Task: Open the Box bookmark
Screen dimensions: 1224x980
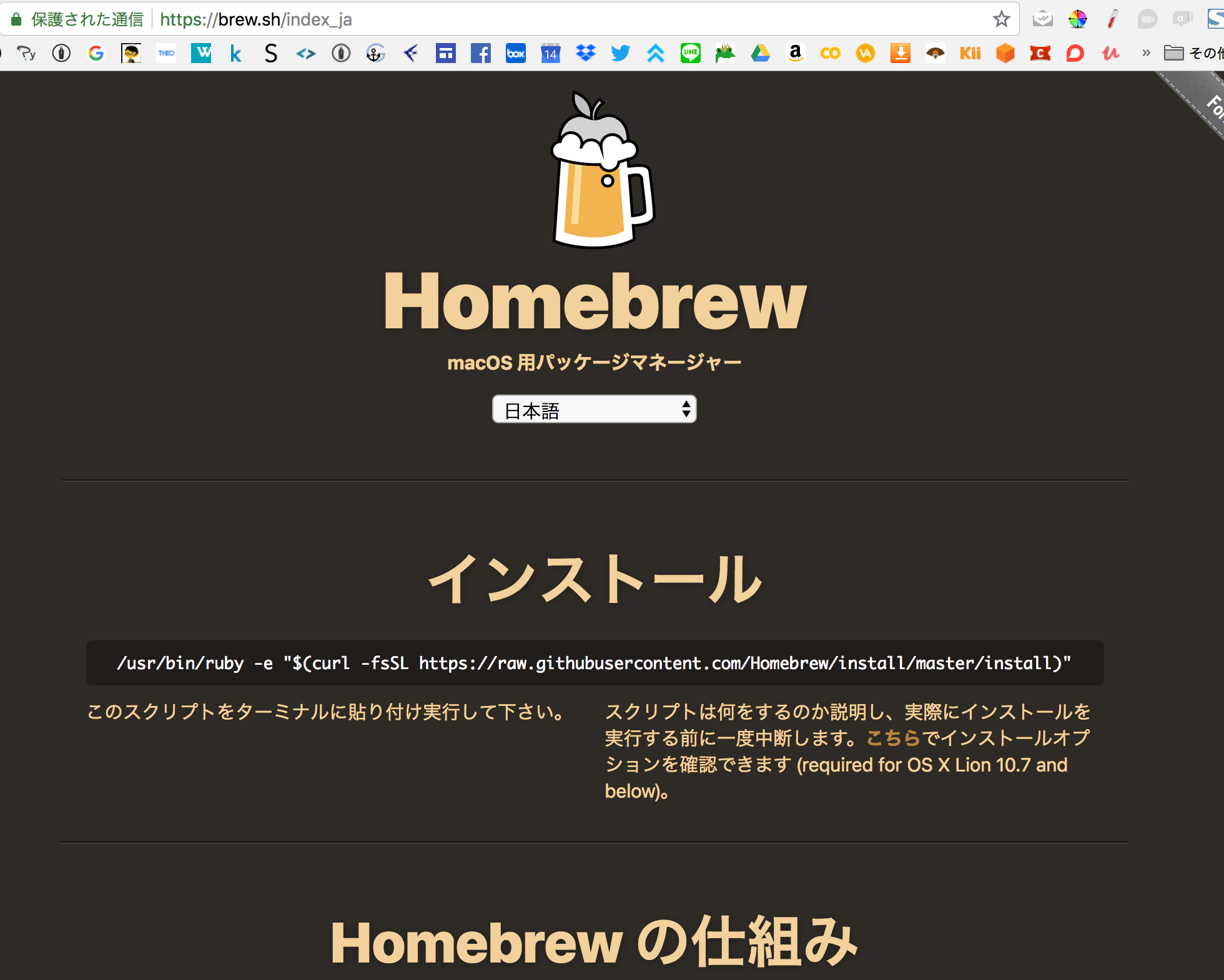Action: click(x=515, y=54)
